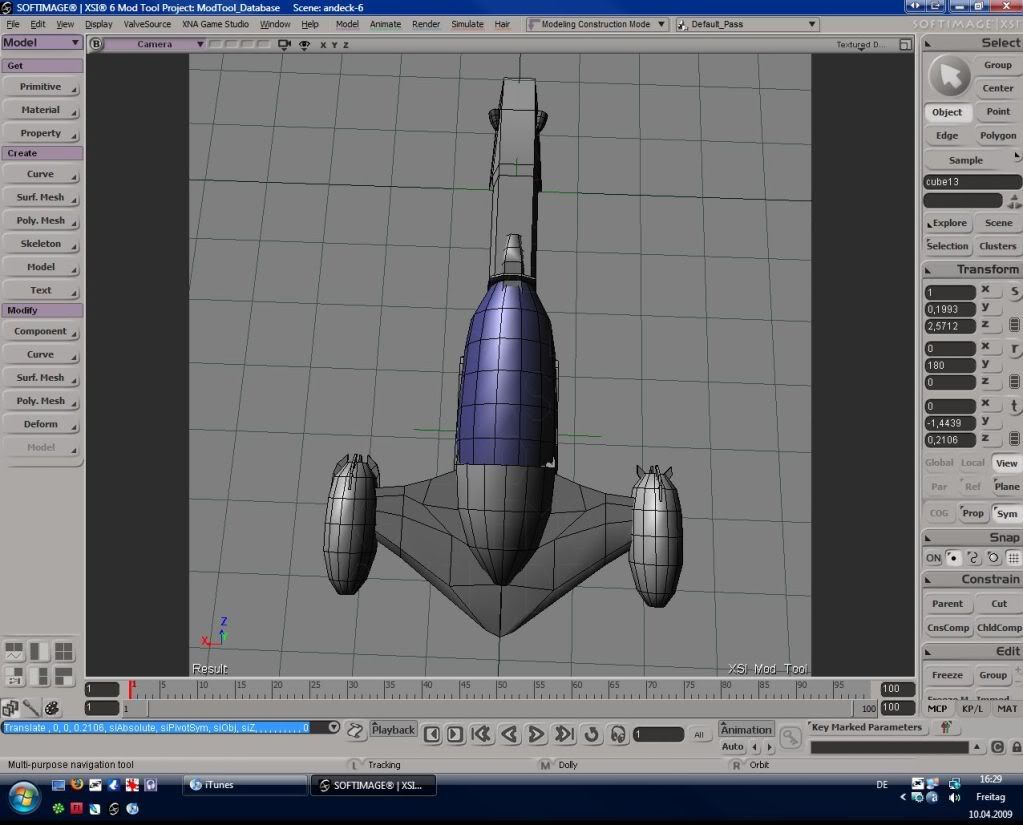This screenshot has width=1023, height=825.
Task: Switch transform mode to Global
Action: tap(939, 463)
